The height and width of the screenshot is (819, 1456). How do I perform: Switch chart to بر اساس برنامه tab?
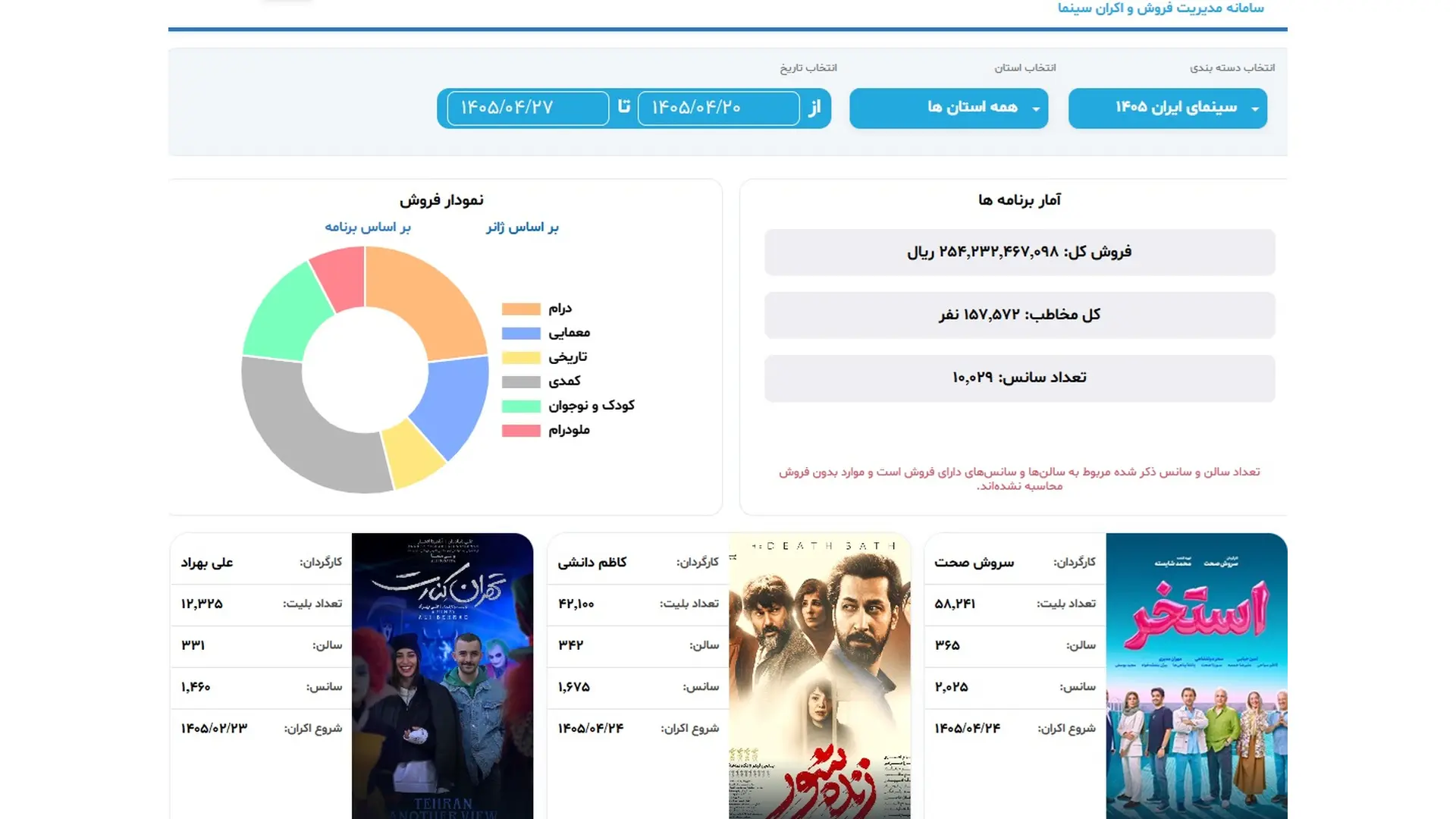pos(367,227)
